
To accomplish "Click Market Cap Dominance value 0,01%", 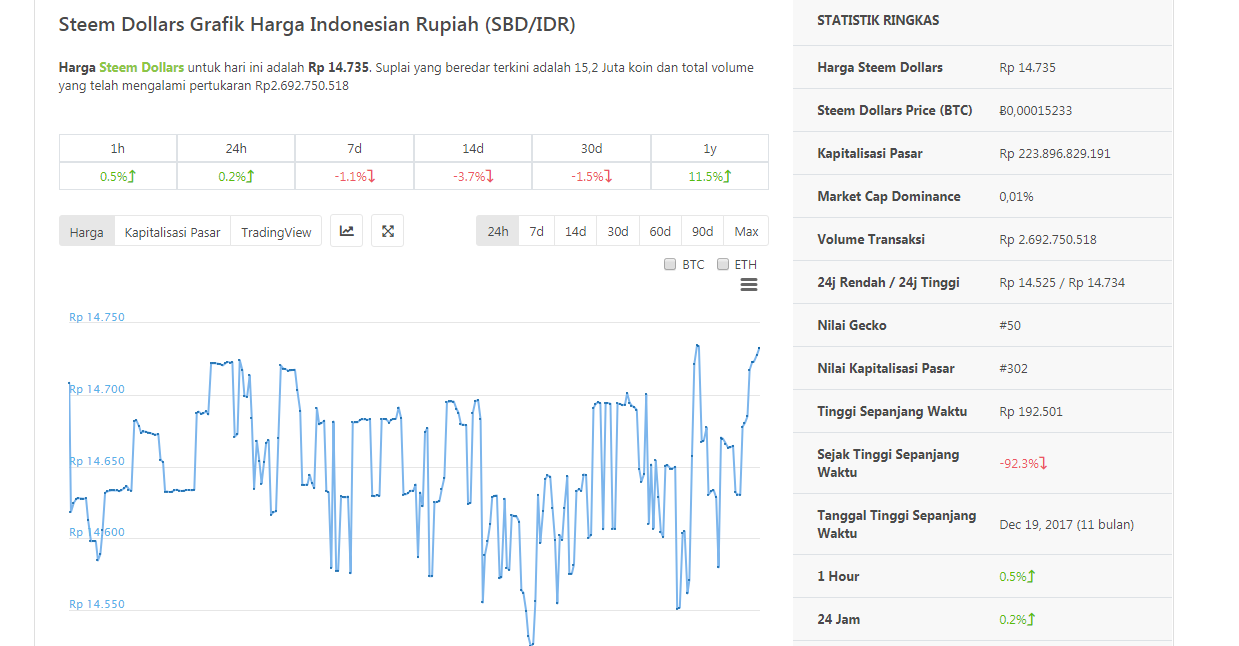I will [x=1017, y=196].
